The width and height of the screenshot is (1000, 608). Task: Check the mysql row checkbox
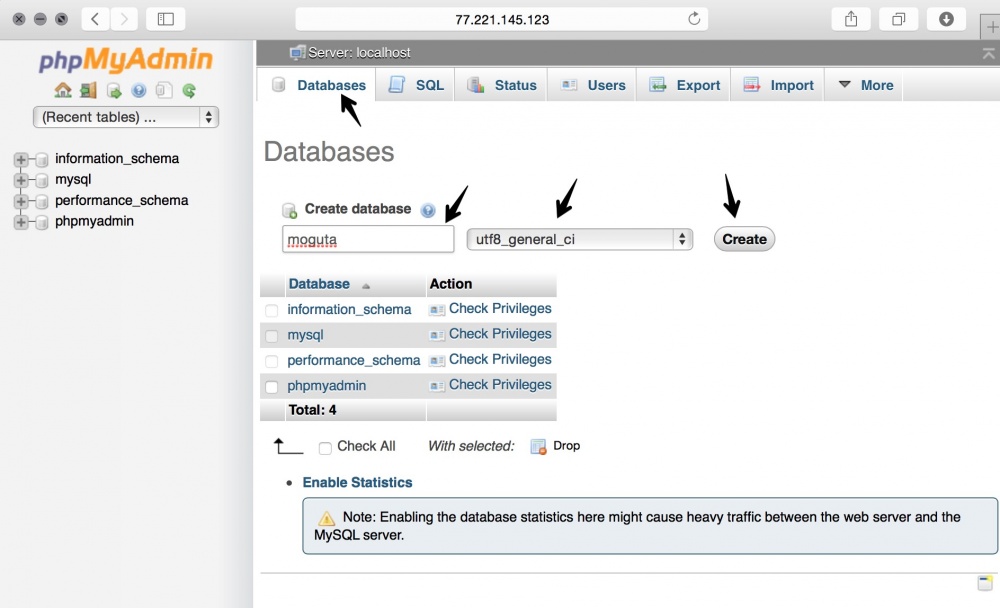tap(272, 336)
